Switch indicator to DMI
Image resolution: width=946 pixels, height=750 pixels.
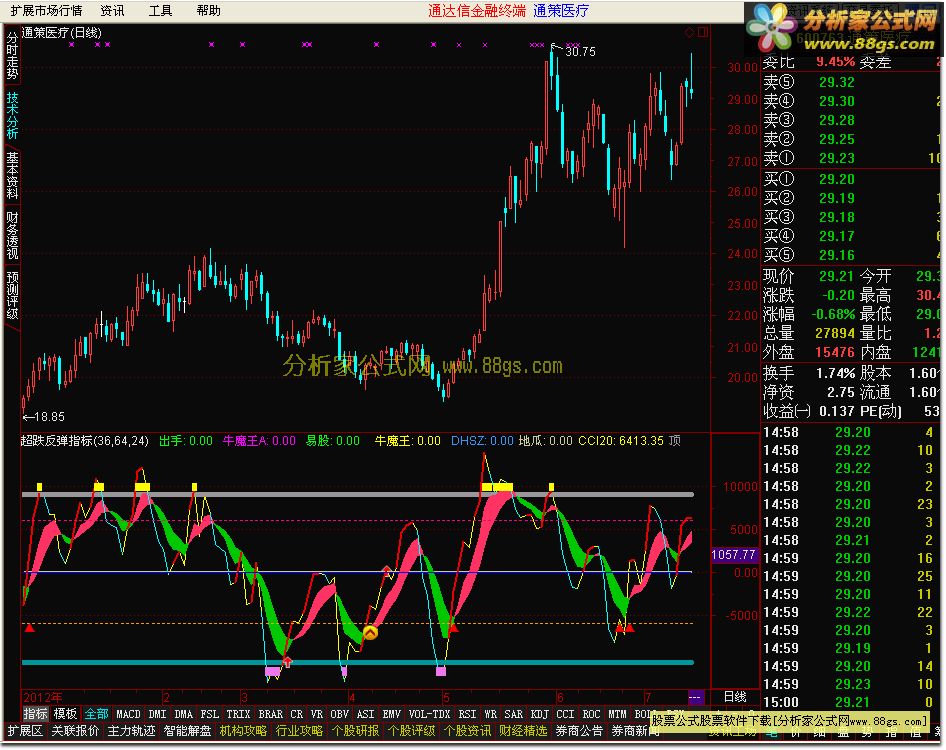coord(157,714)
